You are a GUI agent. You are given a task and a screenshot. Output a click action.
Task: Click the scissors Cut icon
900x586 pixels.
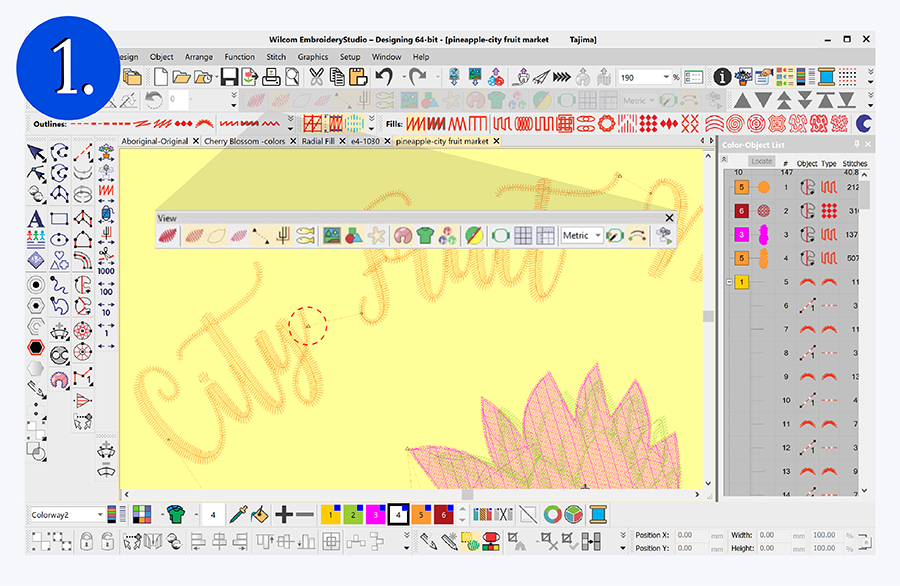316,77
